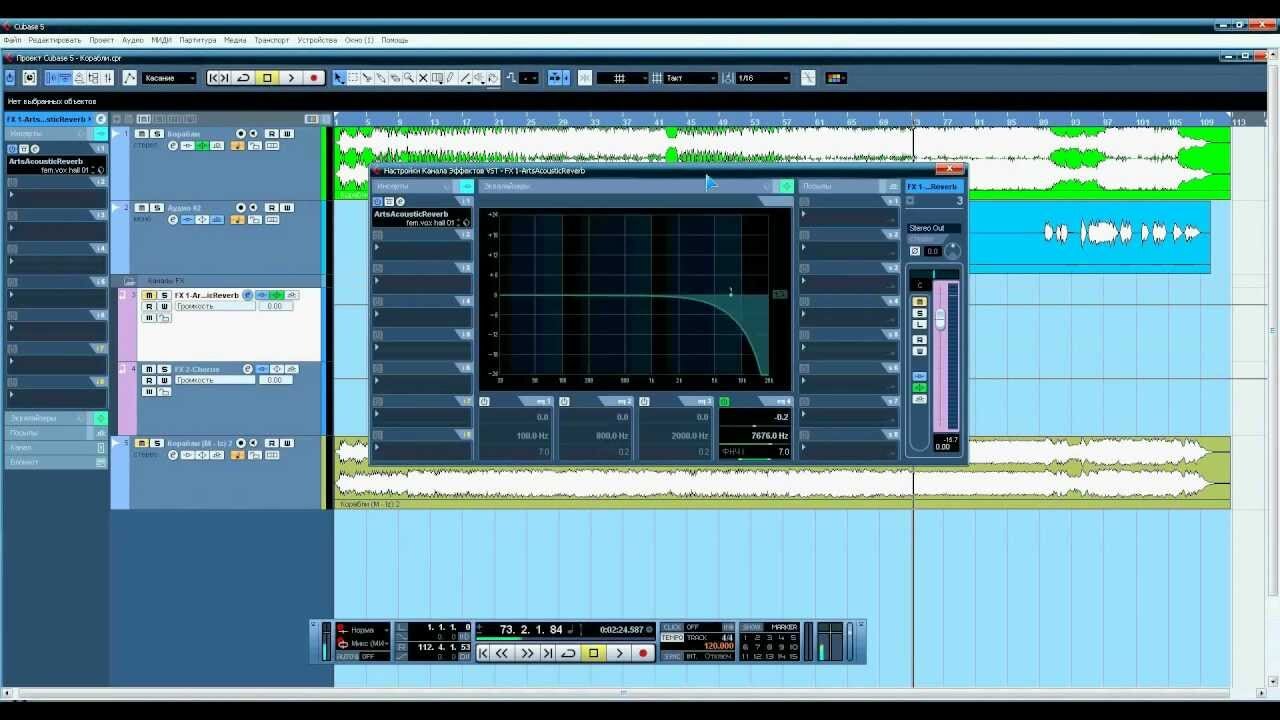Screen dimensions: 1280x720
Task: Open the Помощь menu
Action: [x=394, y=40]
